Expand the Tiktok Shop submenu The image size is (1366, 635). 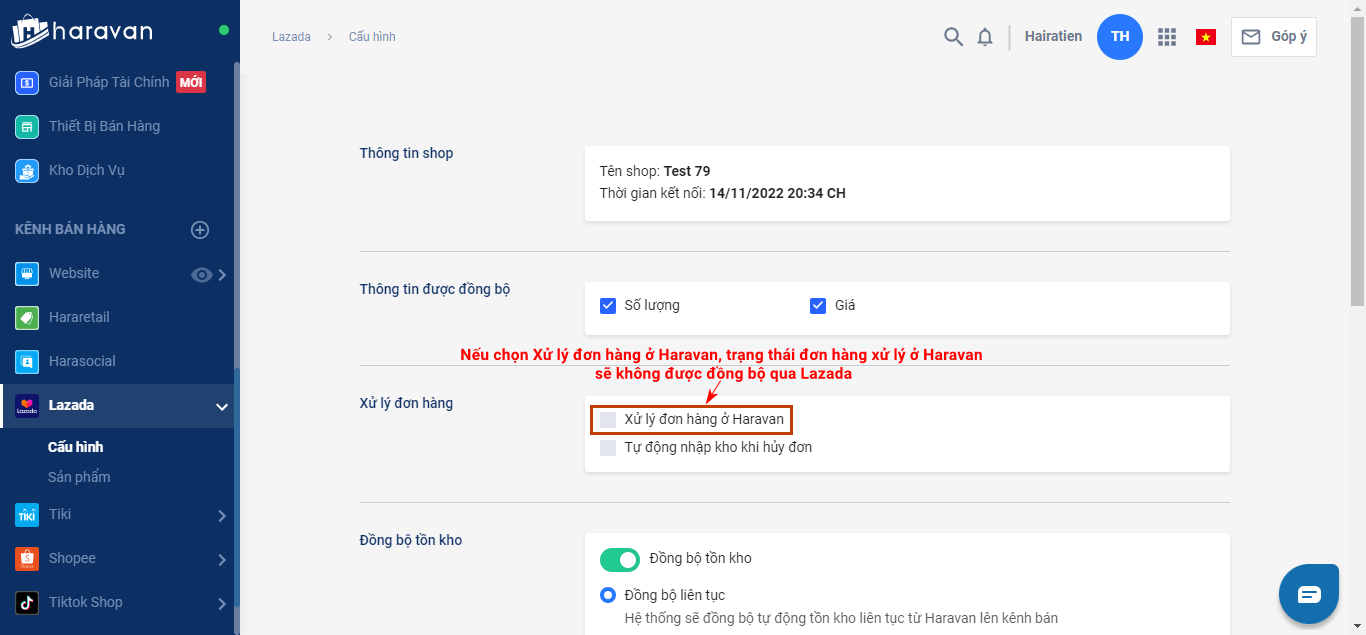click(222, 603)
